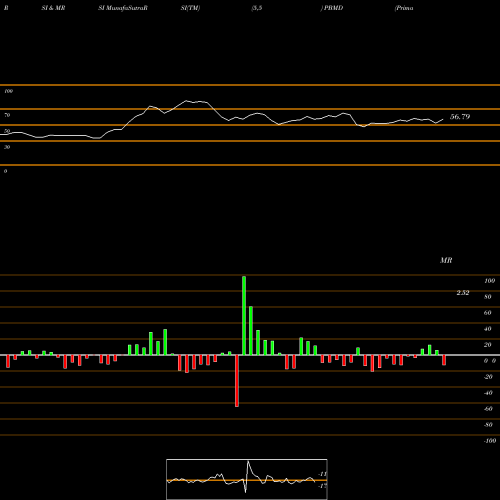This screenshot has width=500, height=500.
Task: Click the 'SI(TM)' header label
Action: point(190,8)
